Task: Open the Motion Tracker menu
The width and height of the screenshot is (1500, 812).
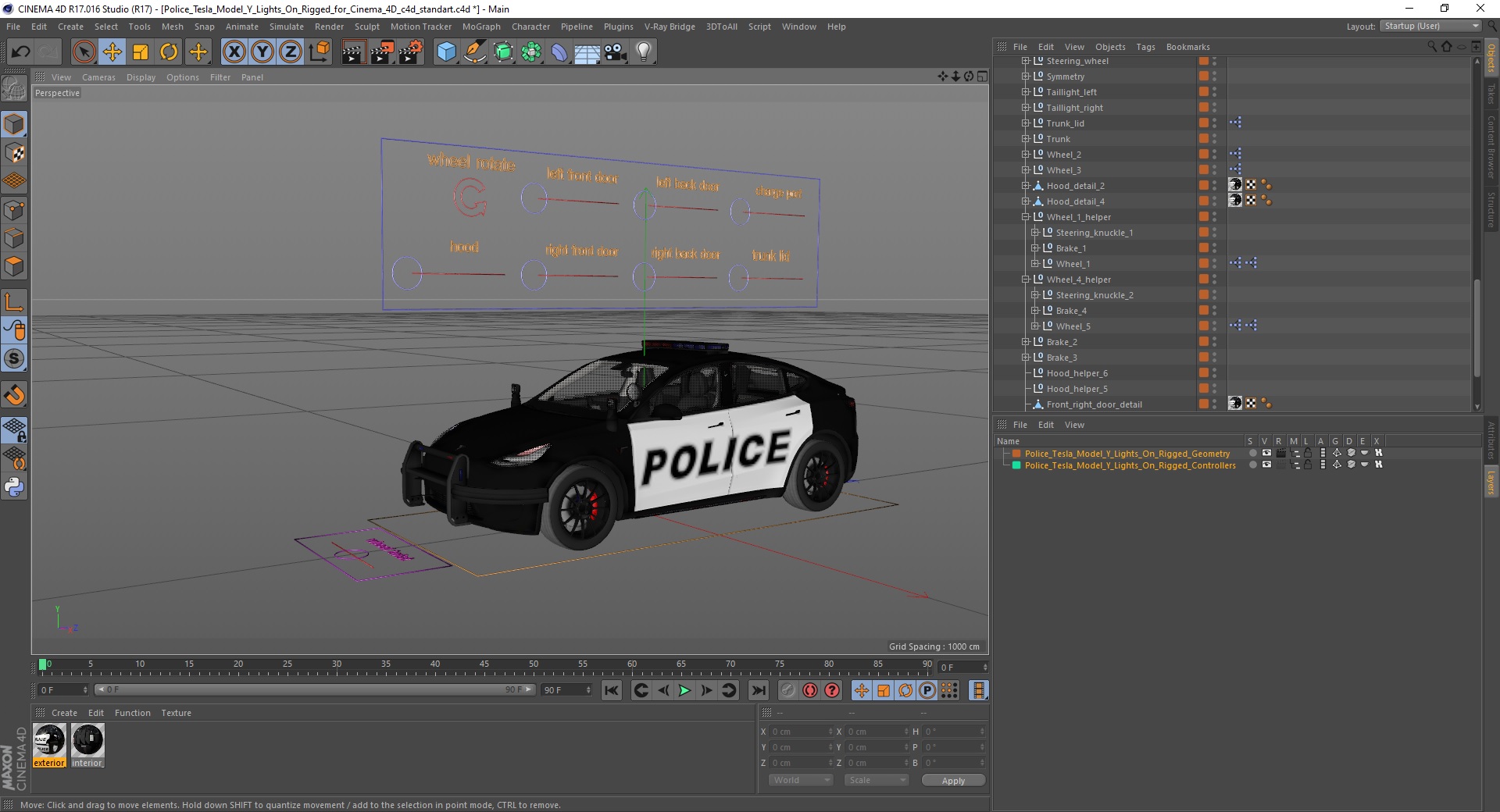Action: tap(421, 27)
